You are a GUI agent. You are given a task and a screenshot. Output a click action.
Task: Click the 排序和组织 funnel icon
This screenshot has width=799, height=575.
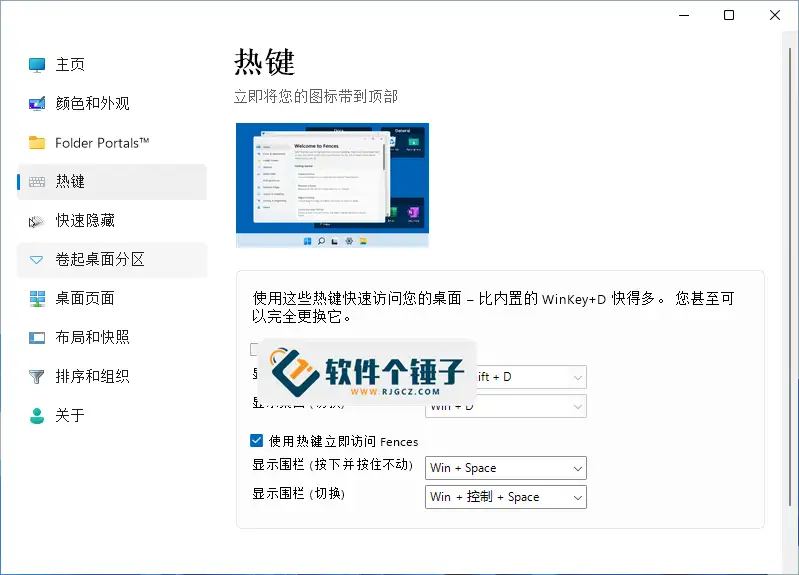point(37,377)
